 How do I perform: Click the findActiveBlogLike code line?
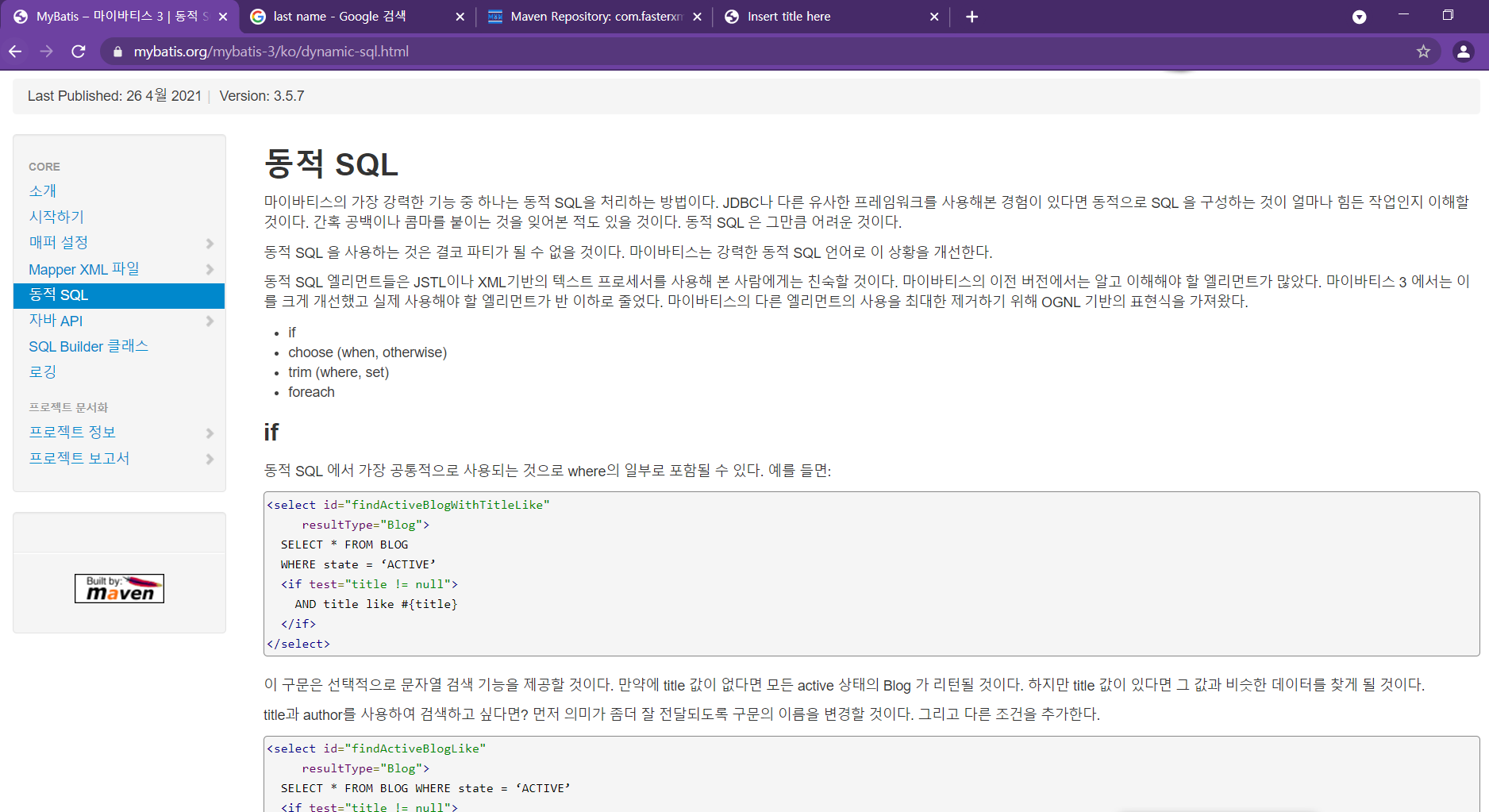(x=377, y=749)
